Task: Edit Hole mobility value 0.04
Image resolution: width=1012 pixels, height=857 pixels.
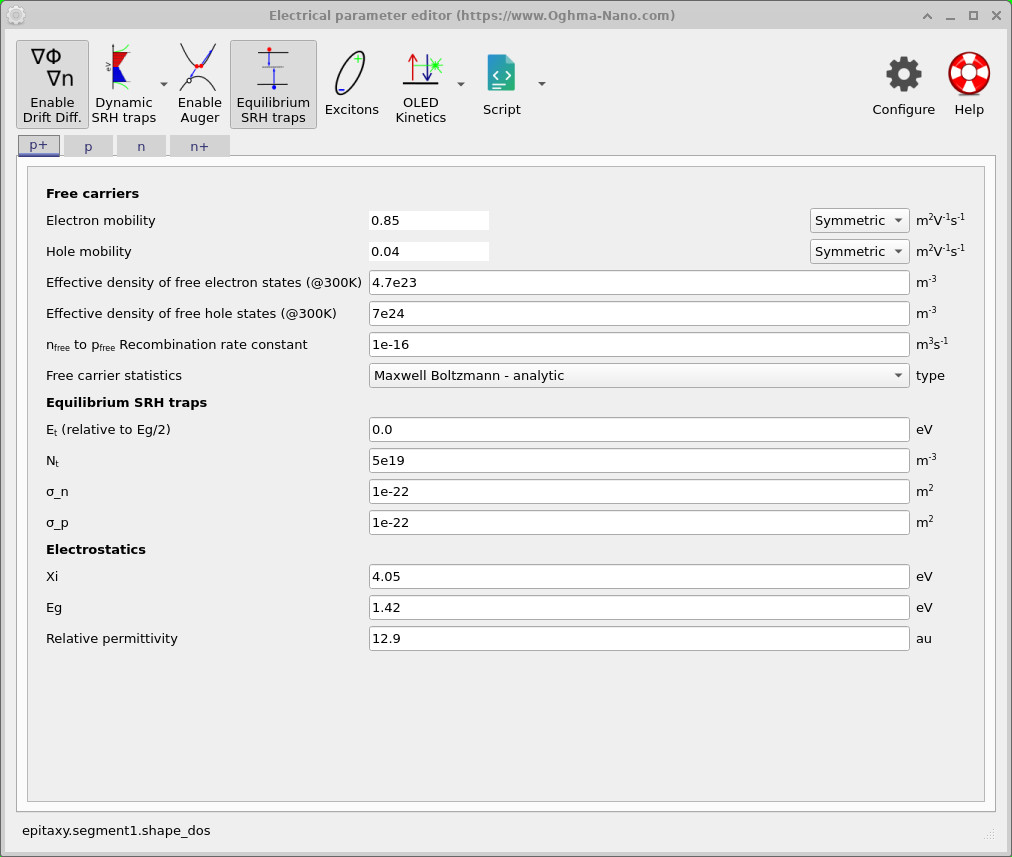Action: (x=429, y=252)
